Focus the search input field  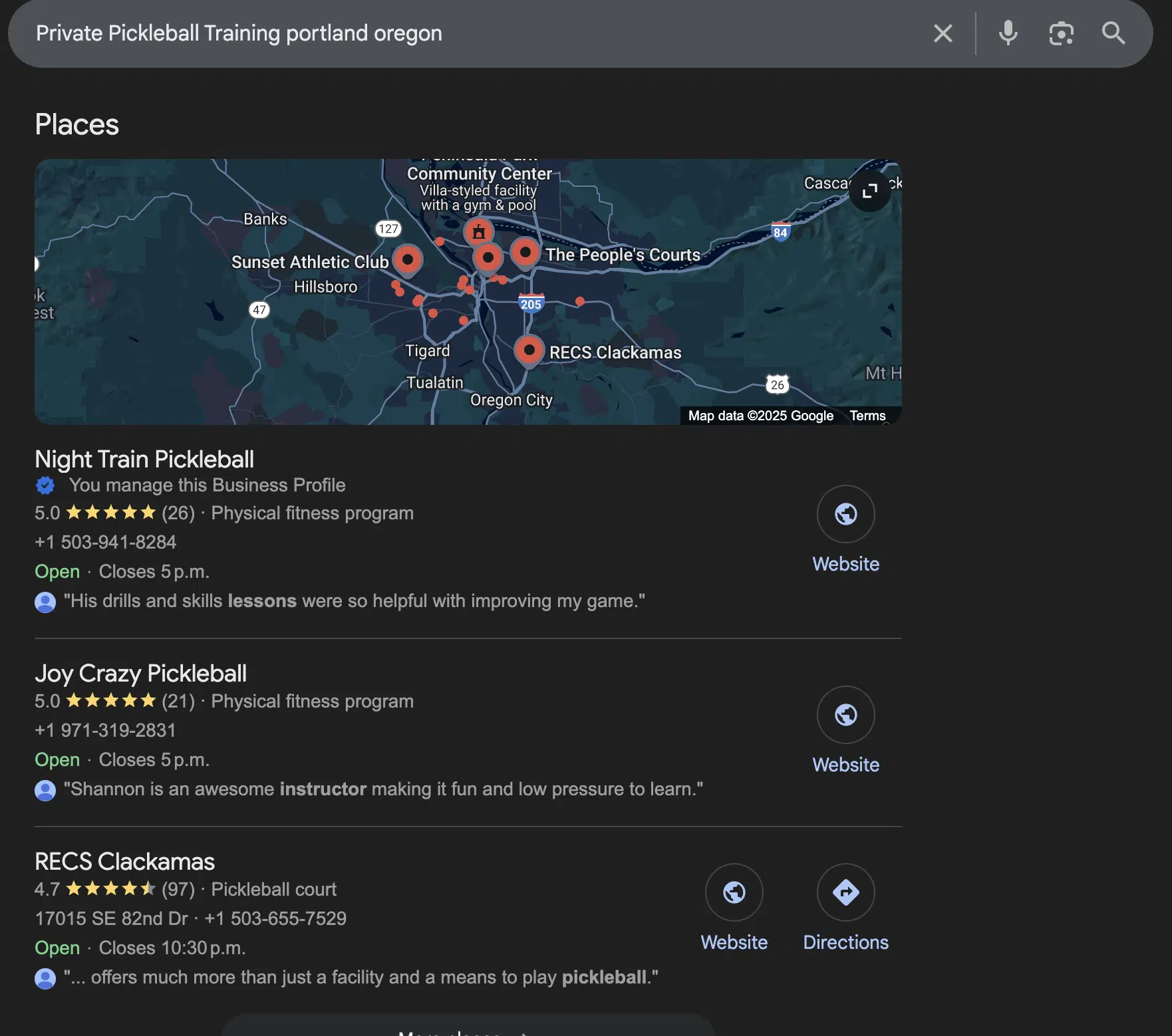pos(466,33)
